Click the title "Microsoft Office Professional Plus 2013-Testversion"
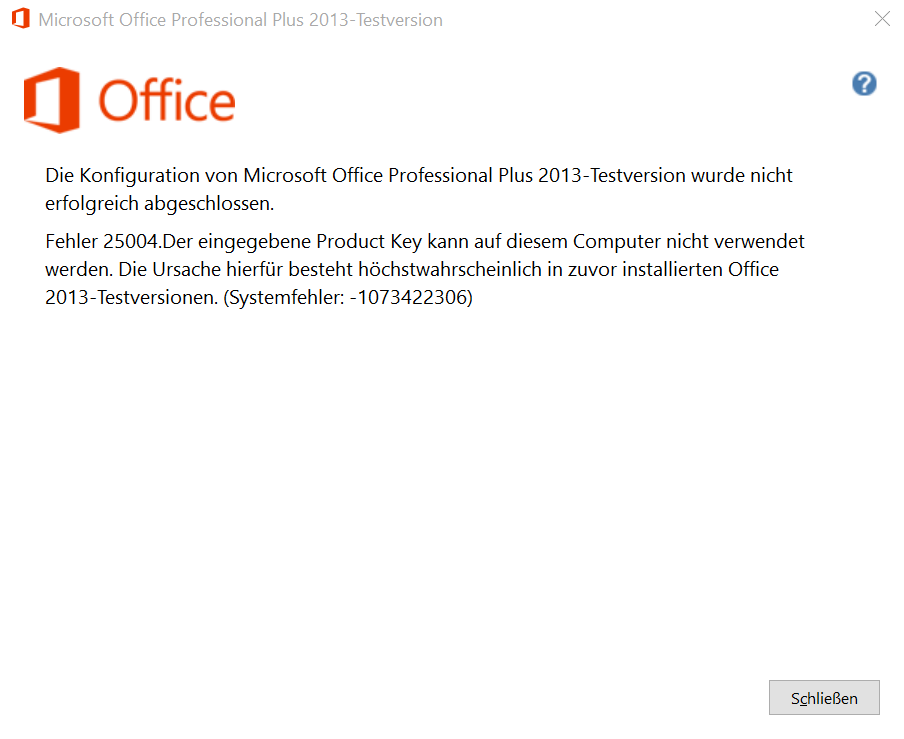The height and width of the screenshot is (739, 904). click(240, 20)
